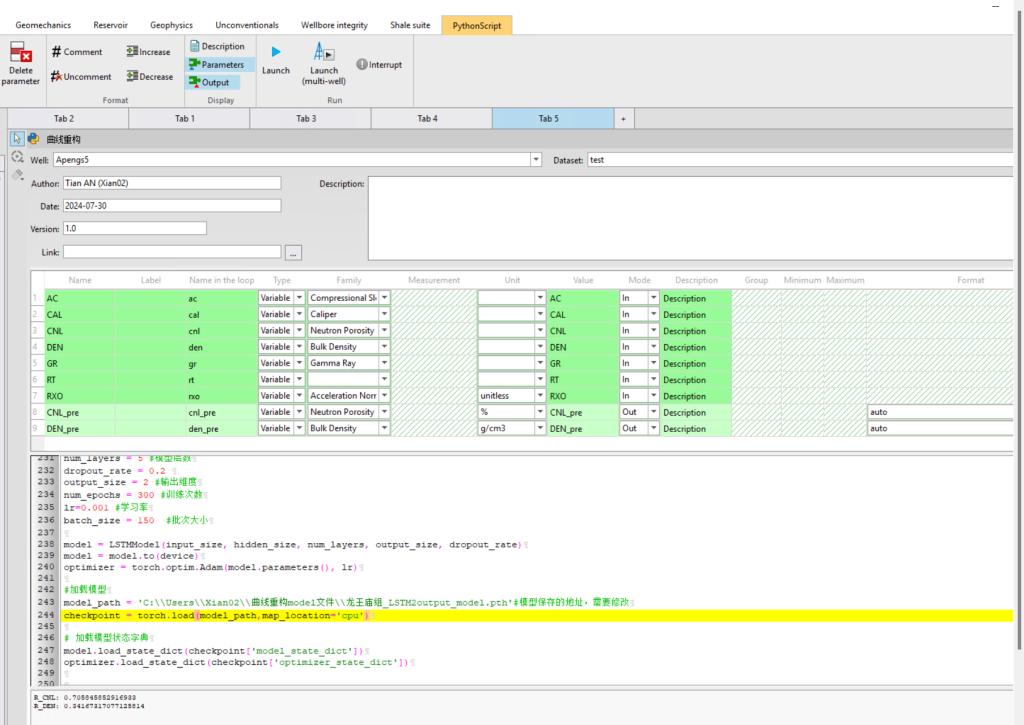Switch to Tab 3

coord(306,118)
